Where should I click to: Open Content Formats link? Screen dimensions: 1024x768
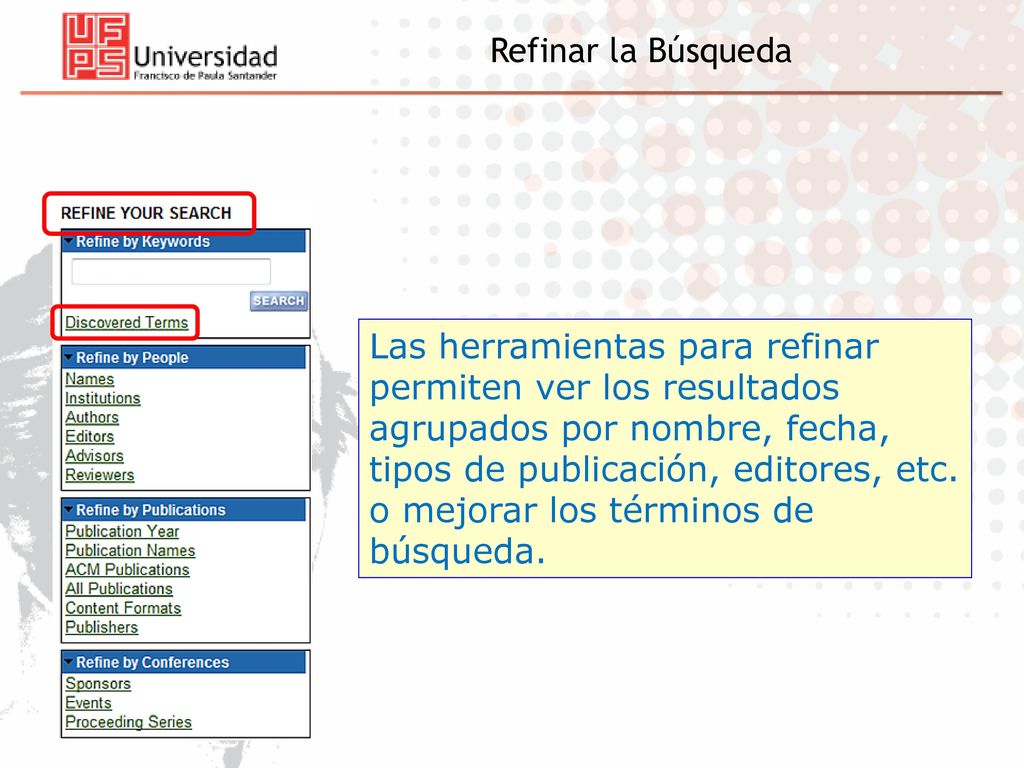[123, 608]
